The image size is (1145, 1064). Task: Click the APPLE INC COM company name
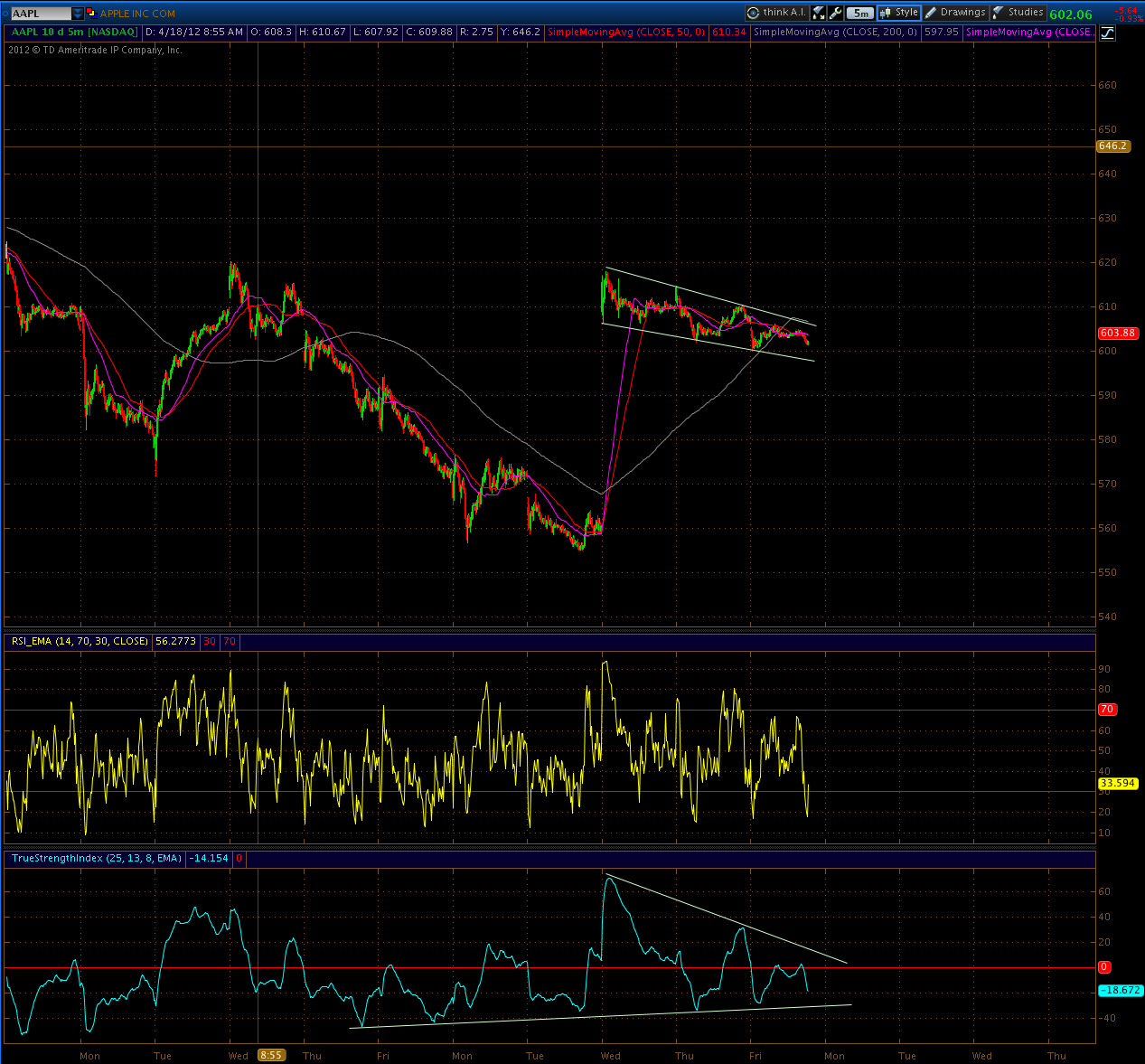(137, 14)
